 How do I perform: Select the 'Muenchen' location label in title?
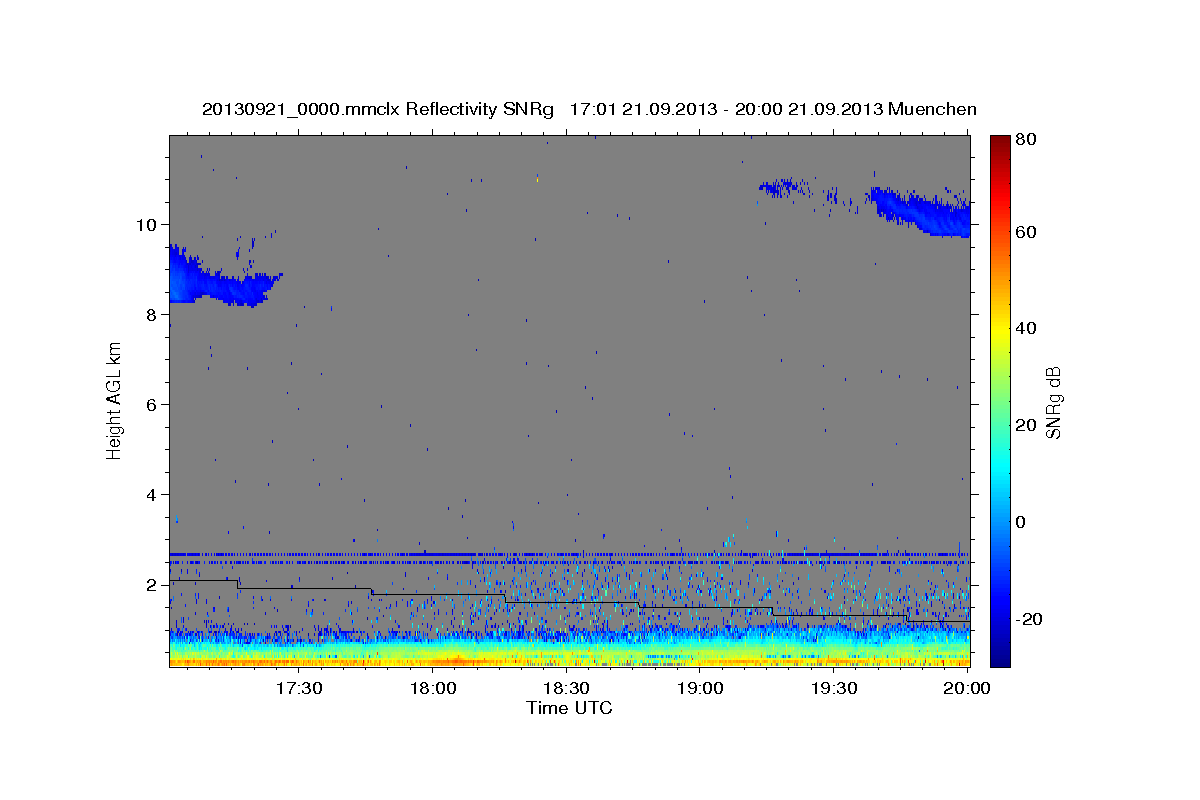point(932,109)
